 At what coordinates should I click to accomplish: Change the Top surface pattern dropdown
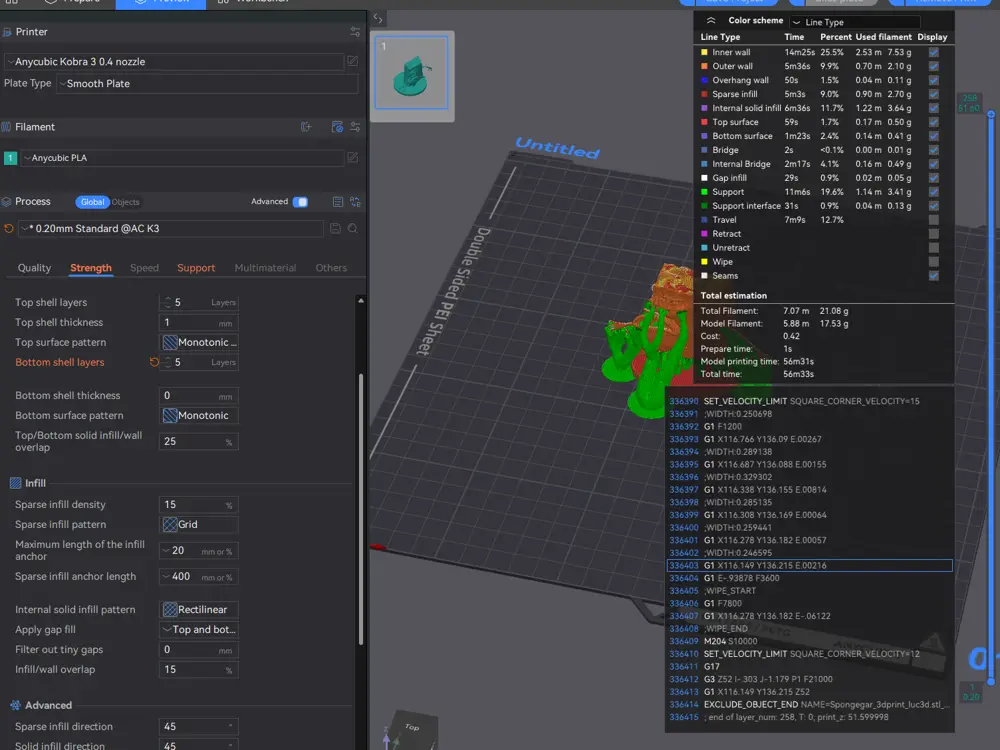point(199,342)
